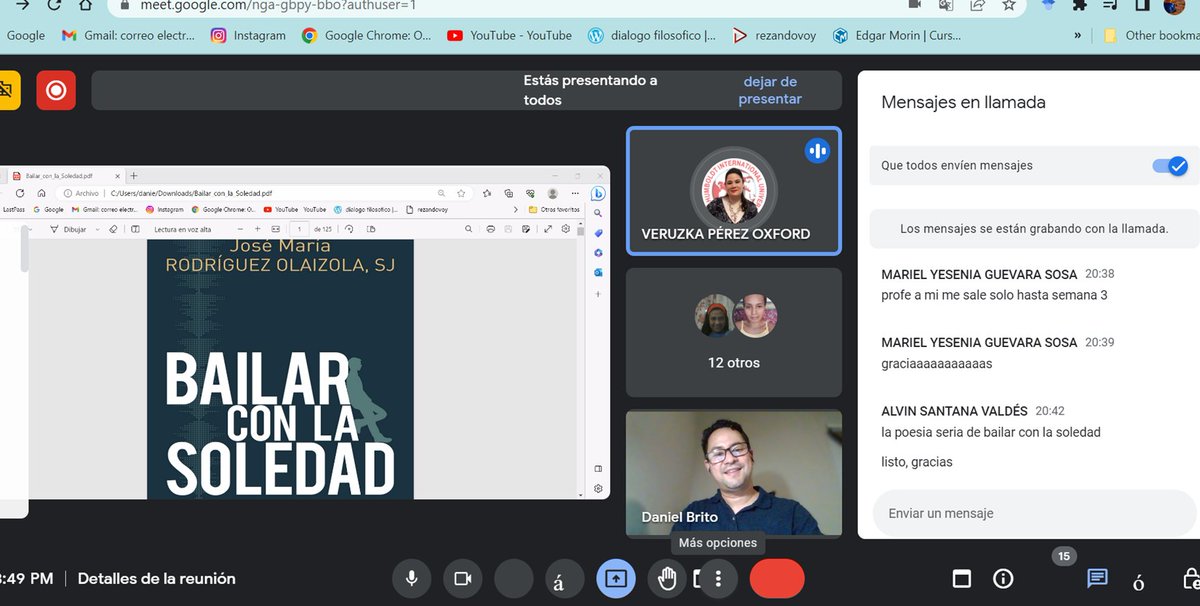Click the 'BAILAR CON LA SOLEDAD' book cover
This screenshot has height=606, width=1200.
280,369
